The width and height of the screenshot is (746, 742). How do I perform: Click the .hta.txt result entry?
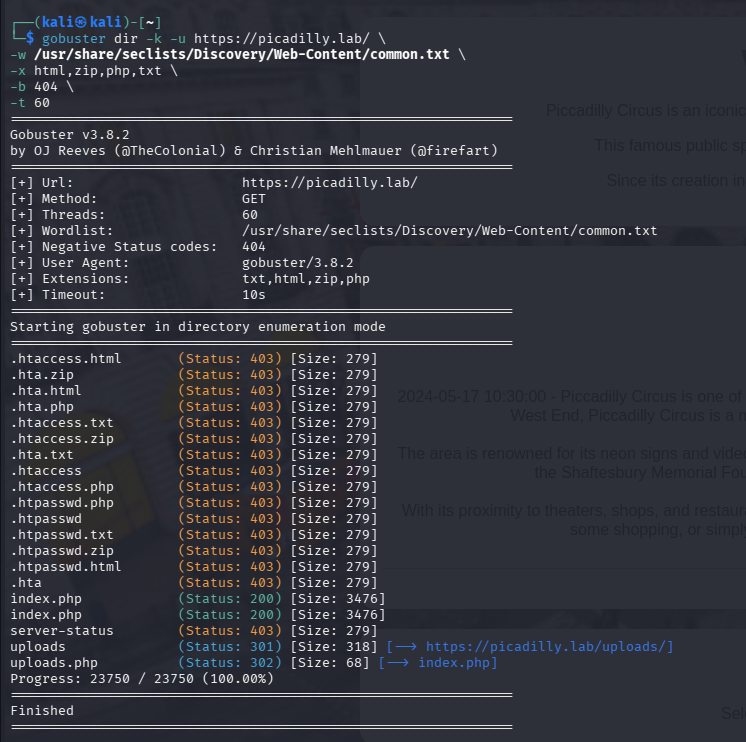click(42, 455)
